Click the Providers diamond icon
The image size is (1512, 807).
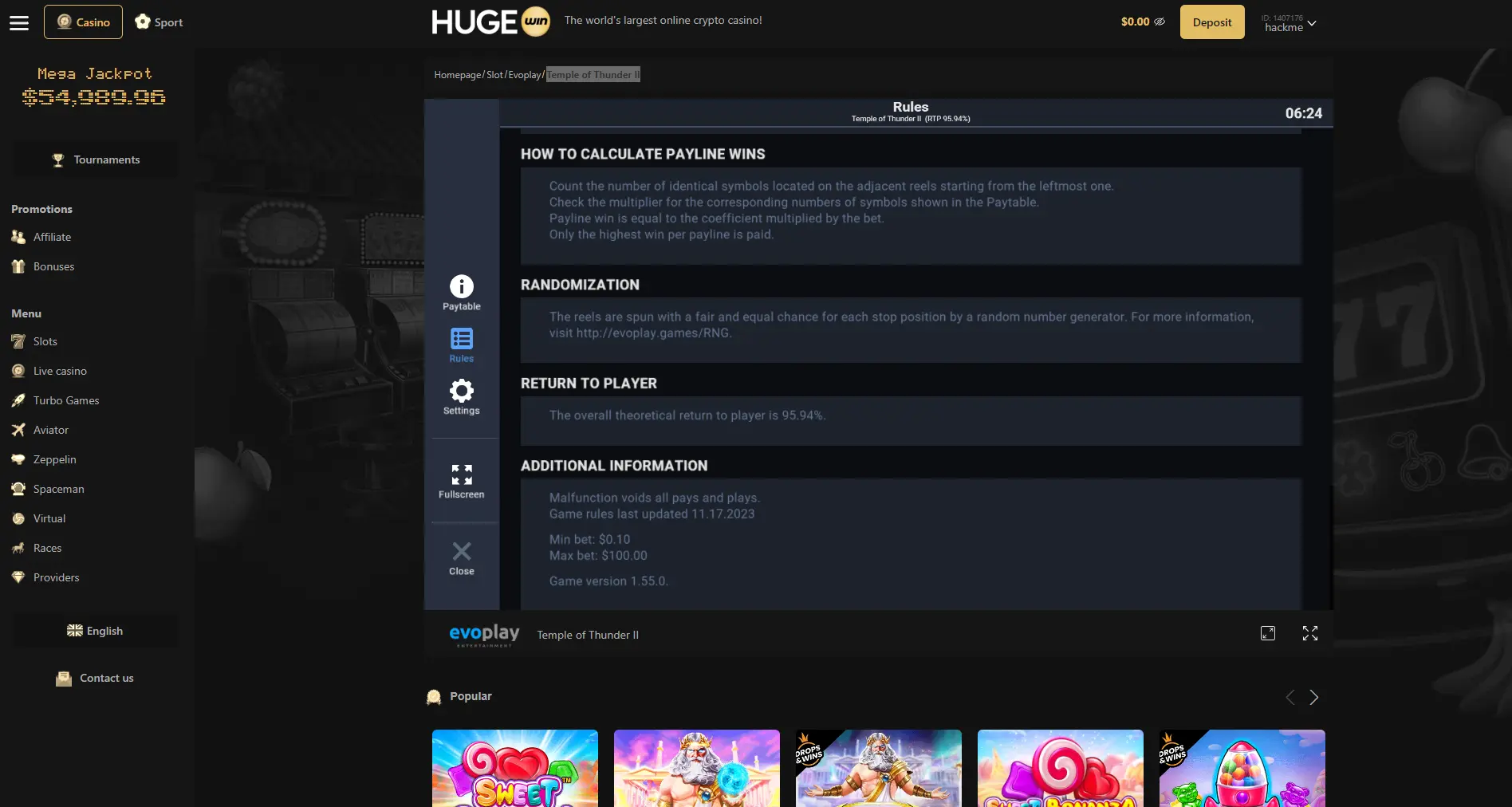pos(18,577)
